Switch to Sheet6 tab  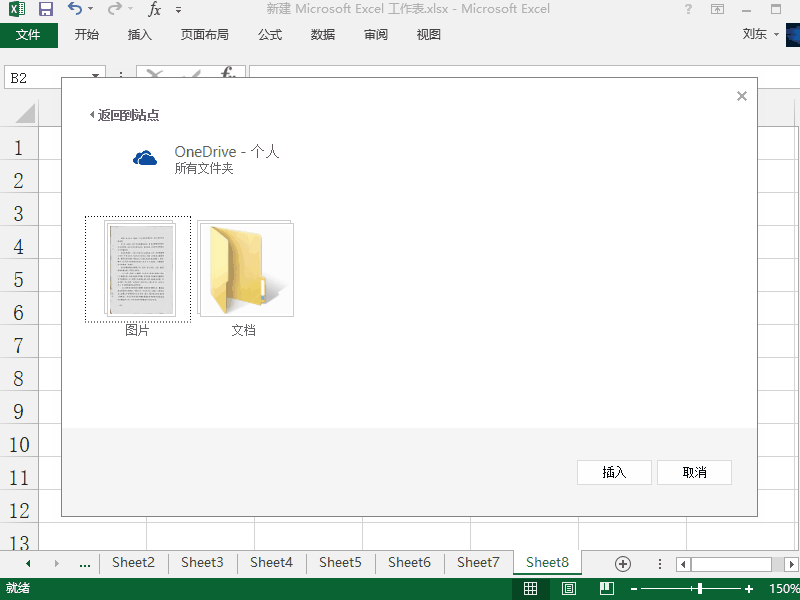409,563
